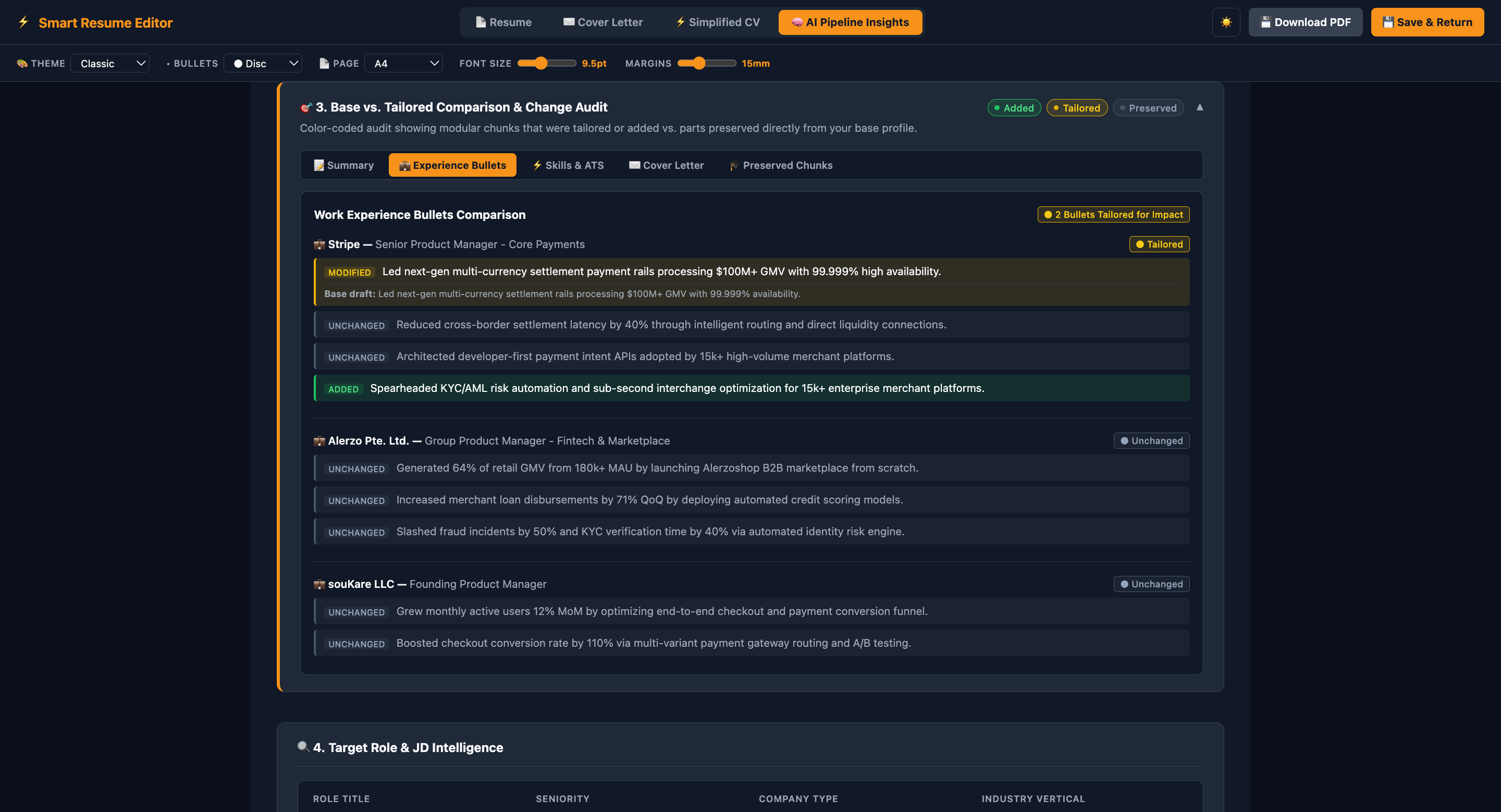Open the Theme Classic dropdown
This screenshot has height=812, width=1501.
[x=110, y=63]
